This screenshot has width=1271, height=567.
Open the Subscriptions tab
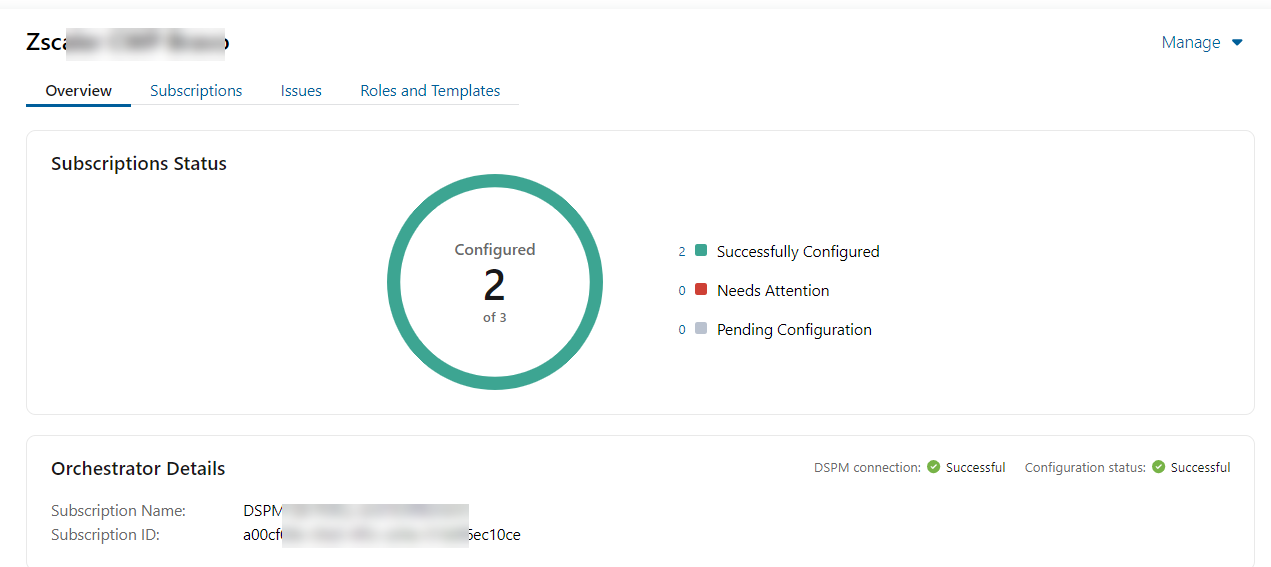click(196, 91)
